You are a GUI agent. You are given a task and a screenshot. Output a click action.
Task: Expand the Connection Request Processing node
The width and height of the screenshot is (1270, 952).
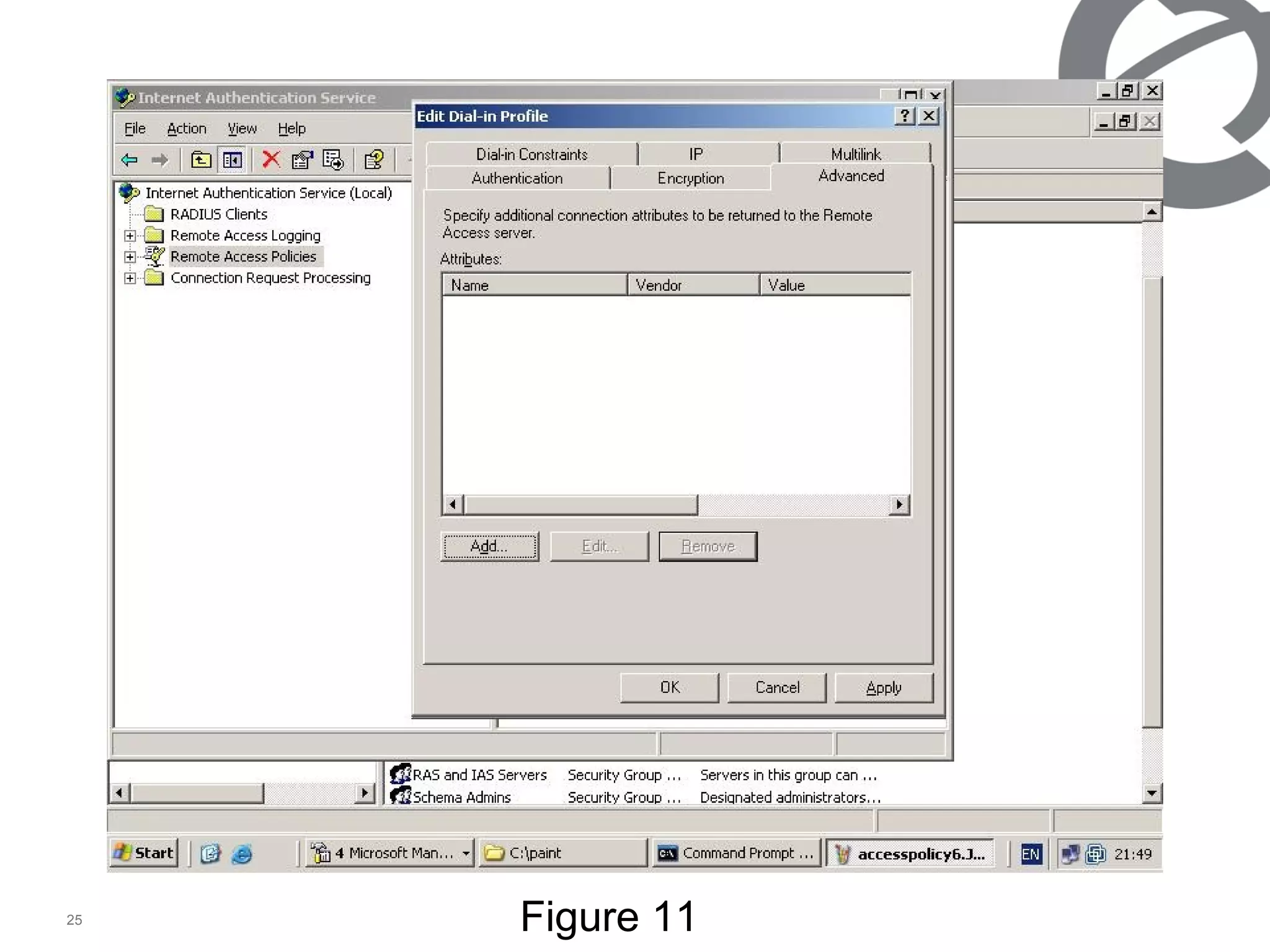tap(130, 278)
